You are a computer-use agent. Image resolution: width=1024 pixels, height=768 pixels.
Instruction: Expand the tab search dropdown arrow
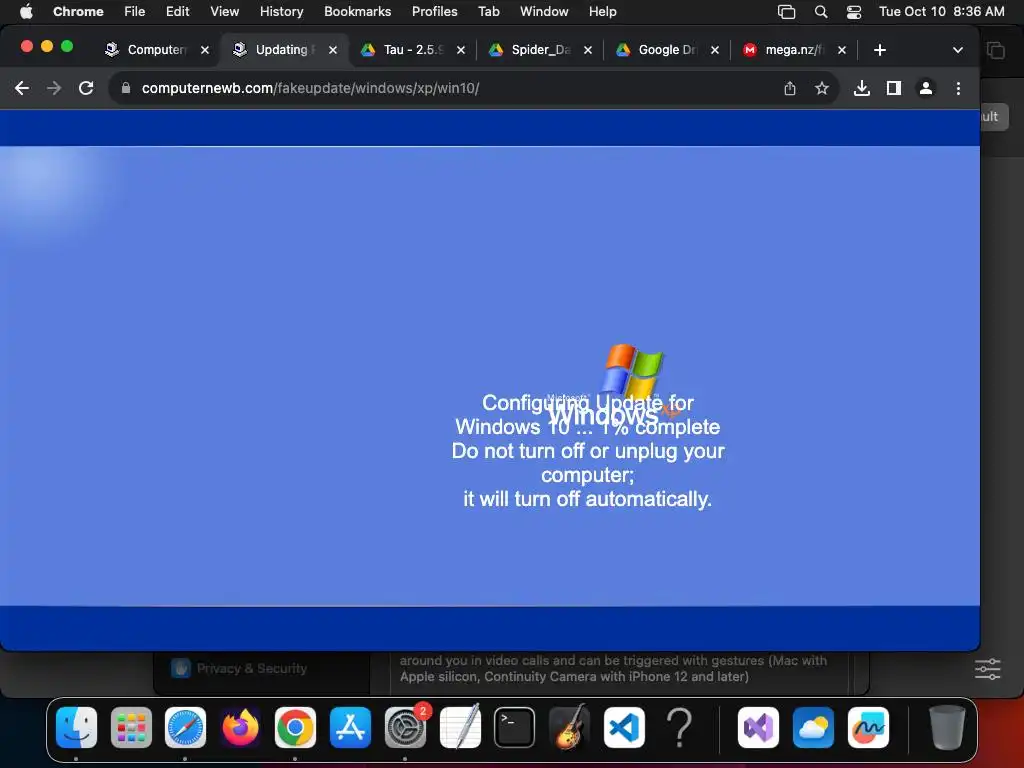point(957,50)
